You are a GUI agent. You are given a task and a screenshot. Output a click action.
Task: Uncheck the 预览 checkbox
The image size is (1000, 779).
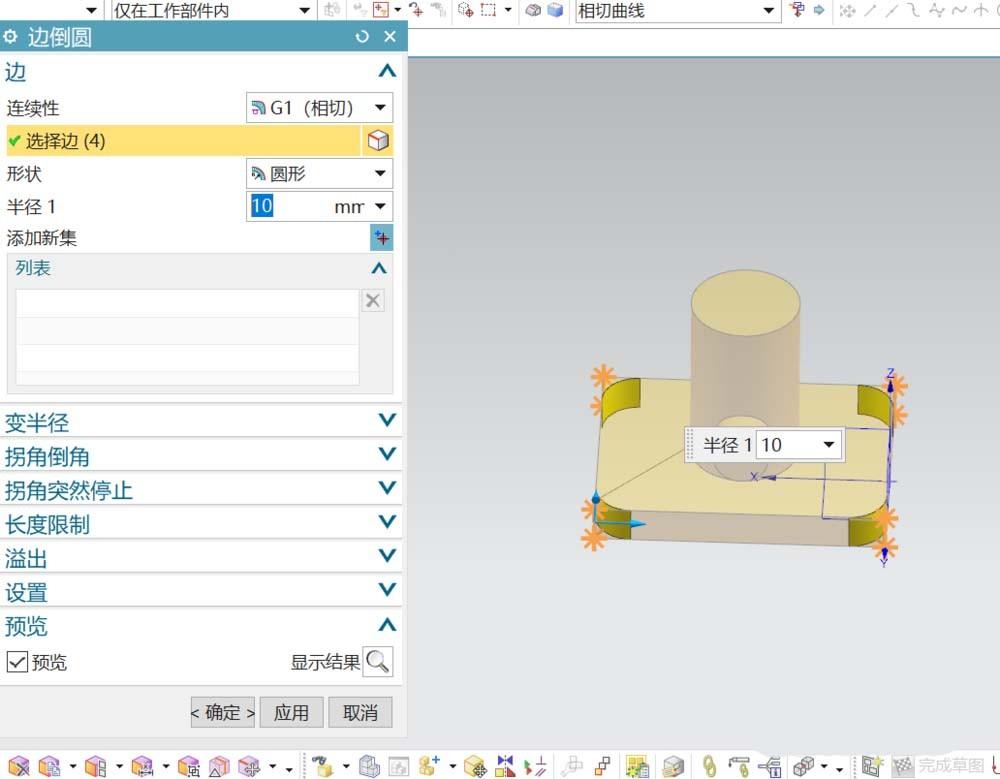(17, 661)
